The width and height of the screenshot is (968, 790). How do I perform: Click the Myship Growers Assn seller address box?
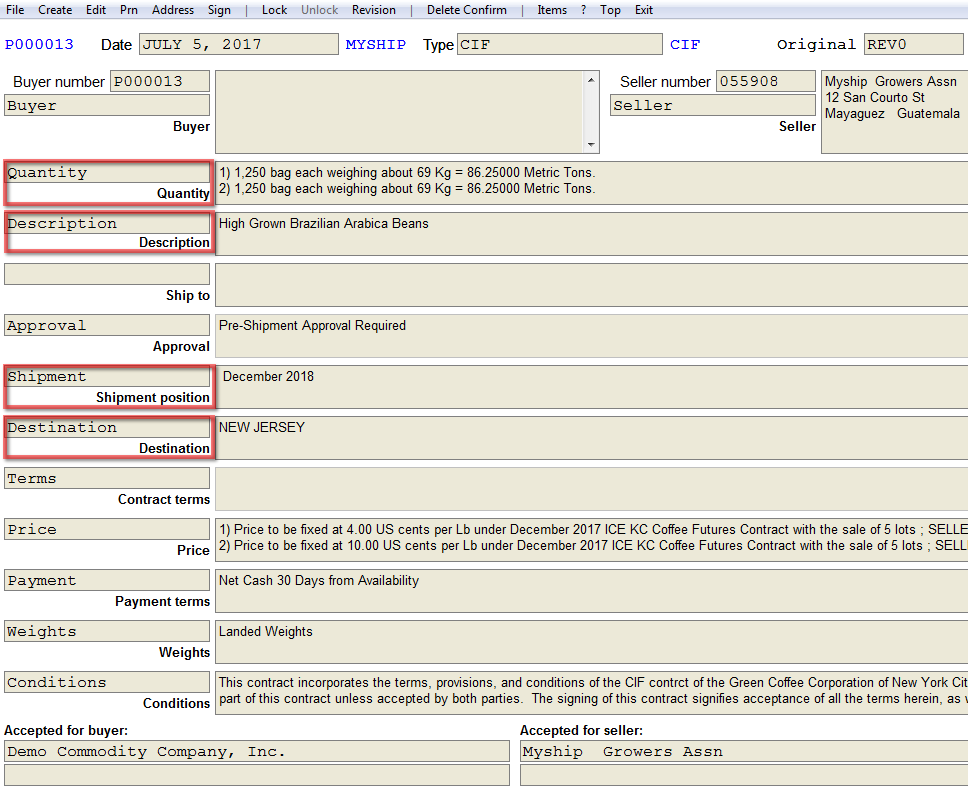(x=895, y=112)
